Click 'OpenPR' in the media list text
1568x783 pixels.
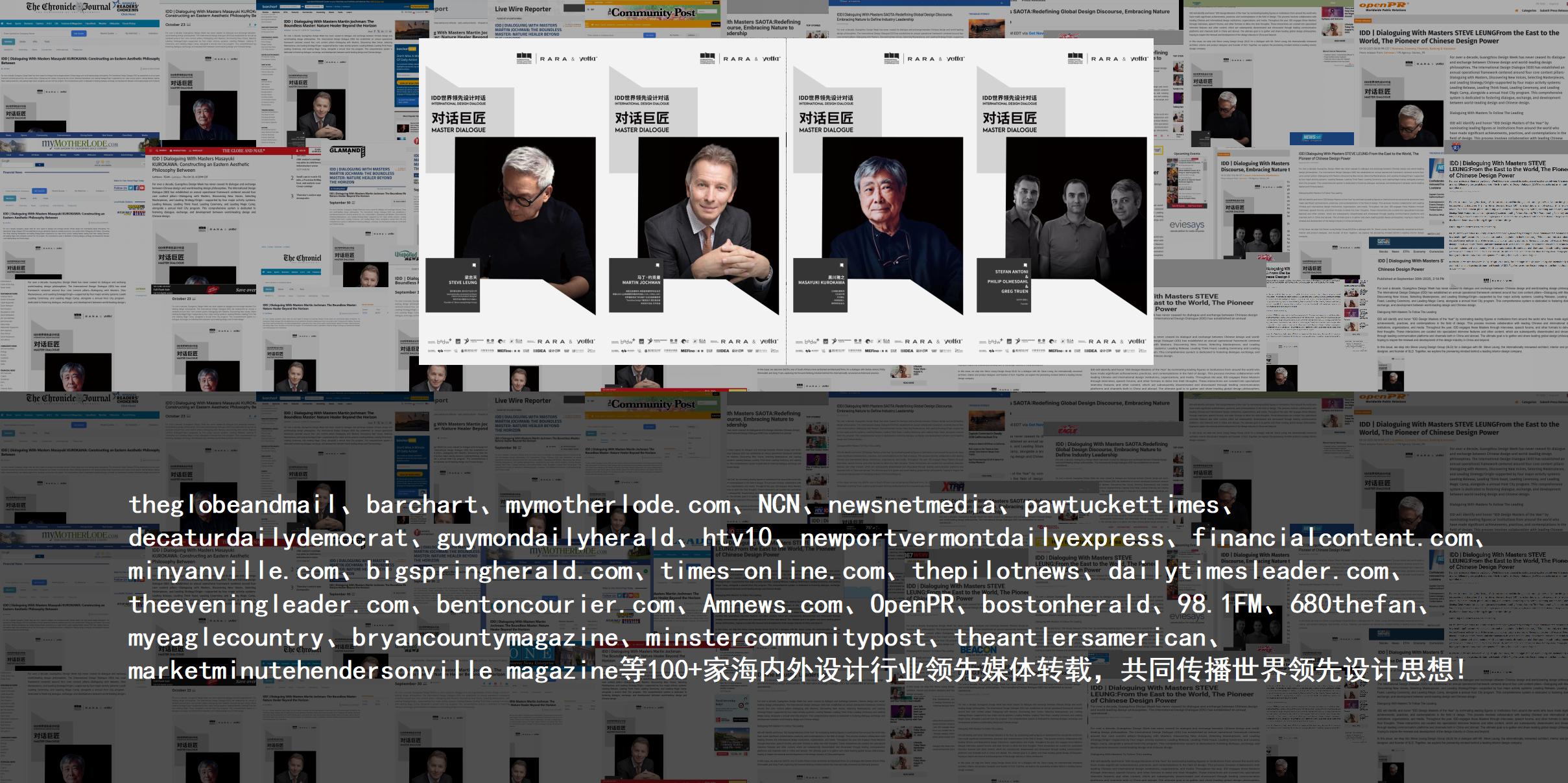(x=912, y=605)
